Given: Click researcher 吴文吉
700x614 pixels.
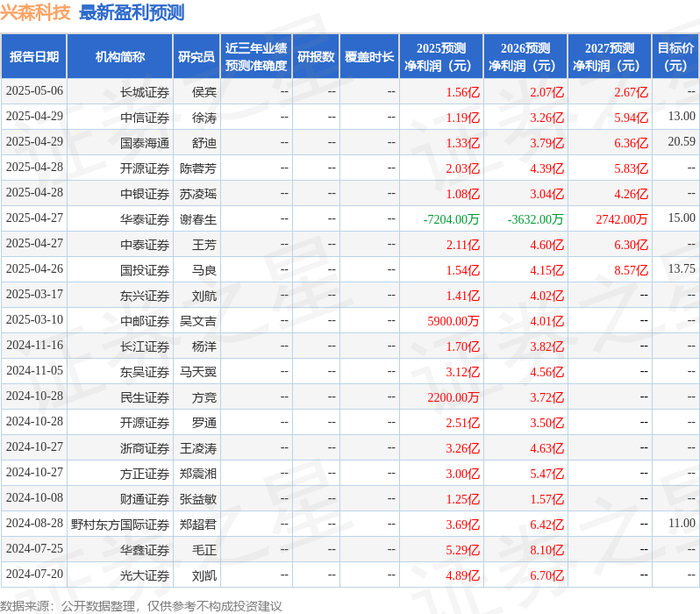Looking at the screenshot, I should click(198, 321).
